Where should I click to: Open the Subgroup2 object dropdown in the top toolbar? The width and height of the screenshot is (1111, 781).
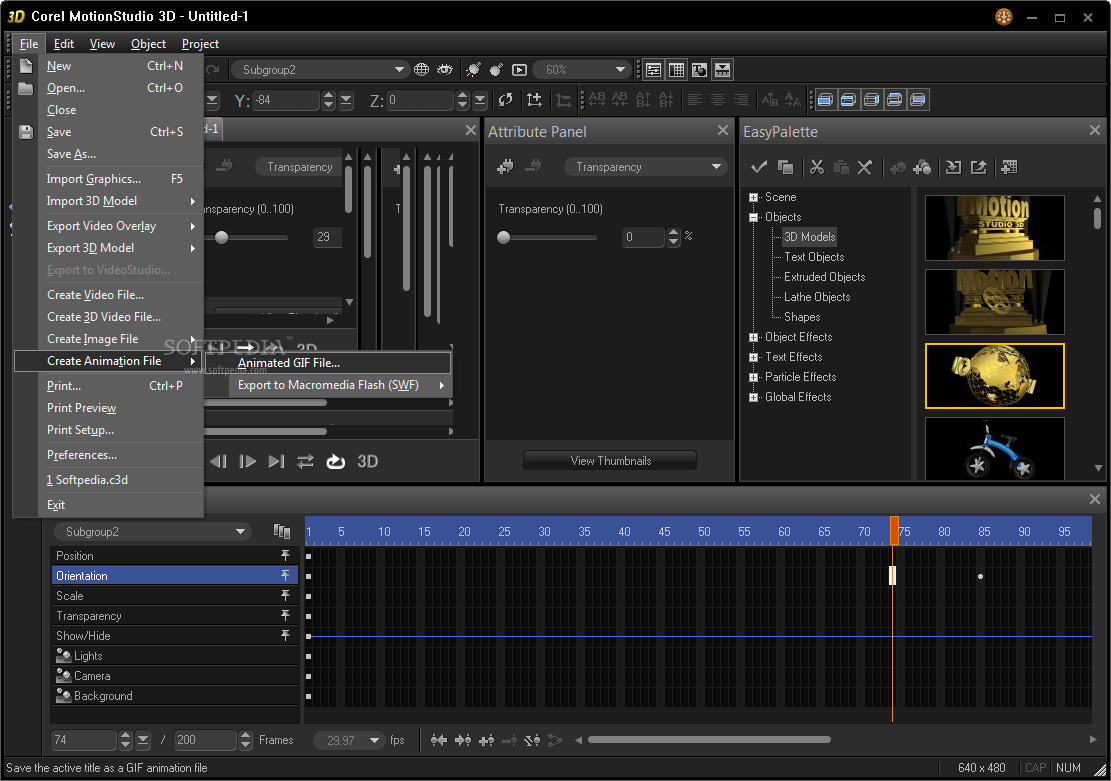399,69
